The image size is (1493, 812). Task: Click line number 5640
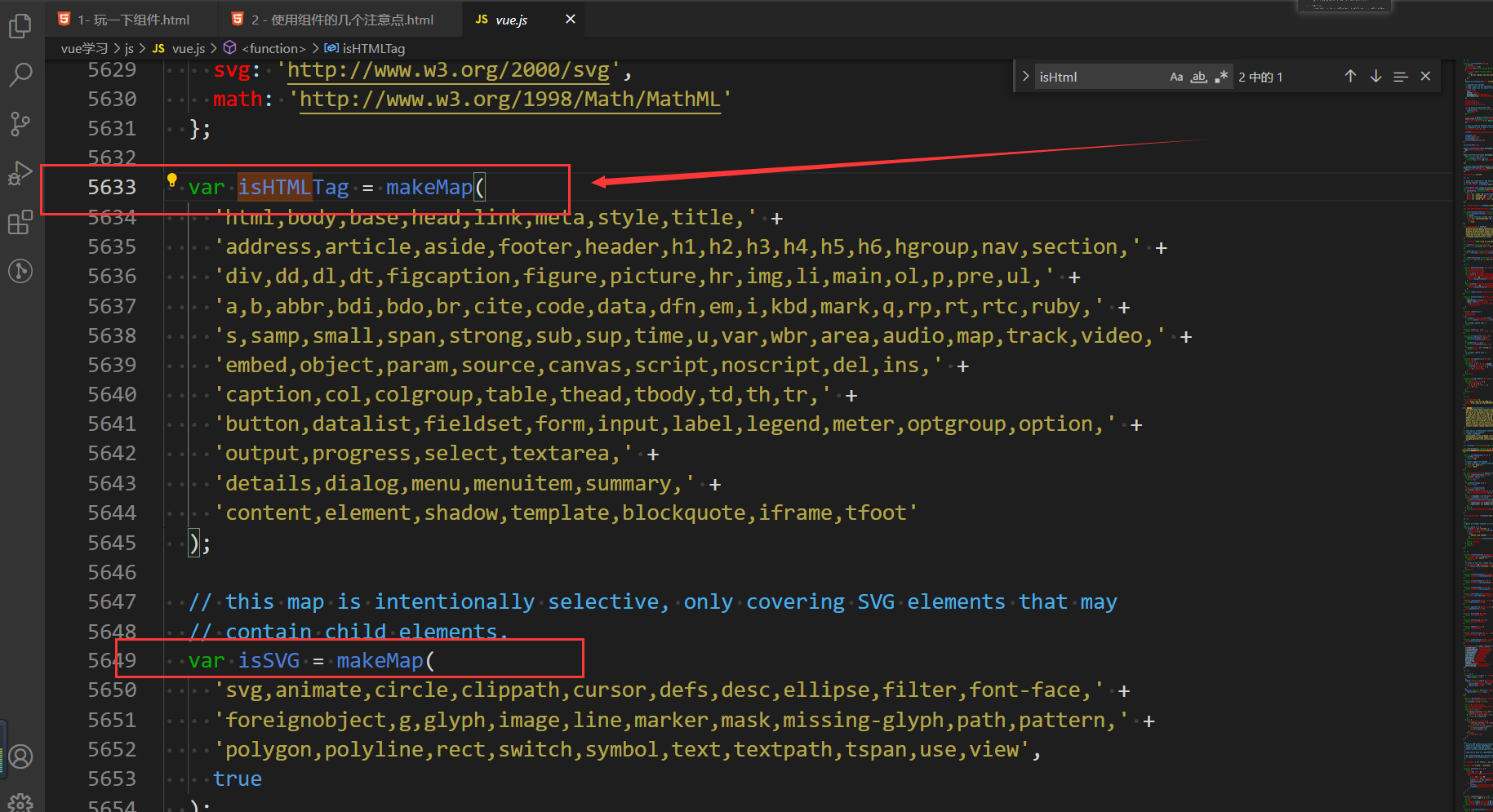pyautogui.click(x=112, y=394)
